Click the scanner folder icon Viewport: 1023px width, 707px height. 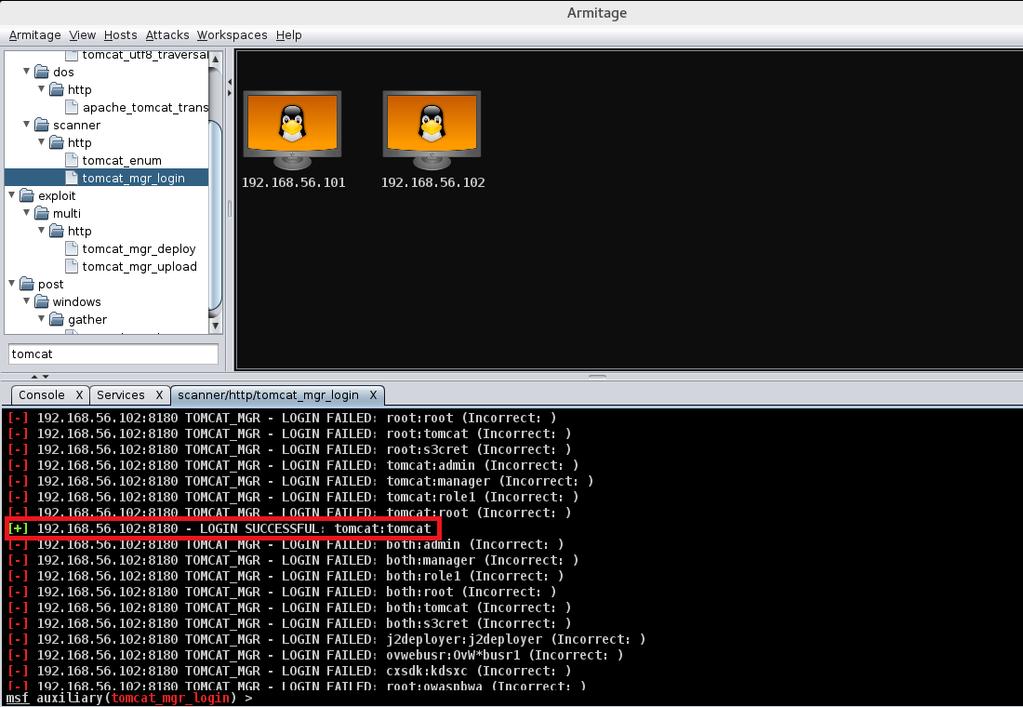pyautogui.click(x=42, y=125)
